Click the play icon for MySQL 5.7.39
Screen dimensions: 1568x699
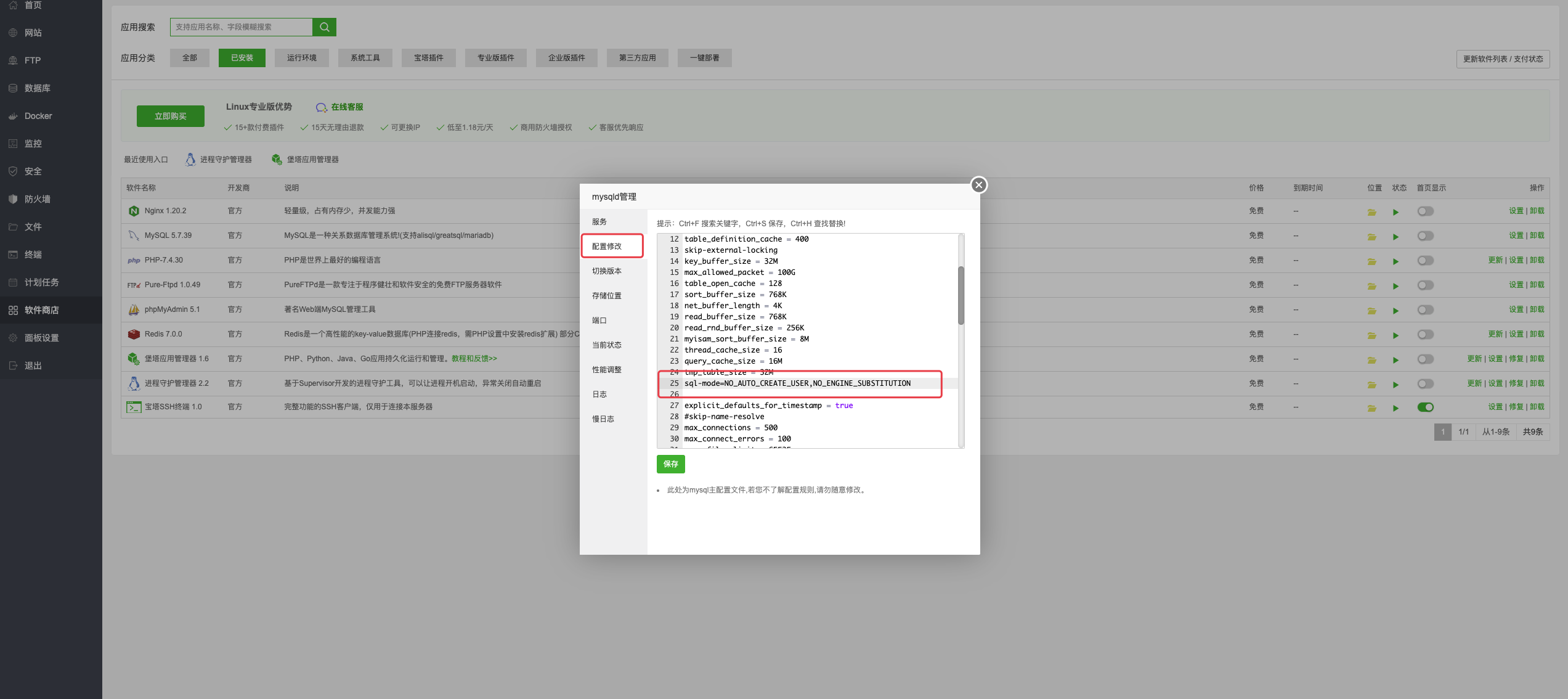coord(1396,236)
